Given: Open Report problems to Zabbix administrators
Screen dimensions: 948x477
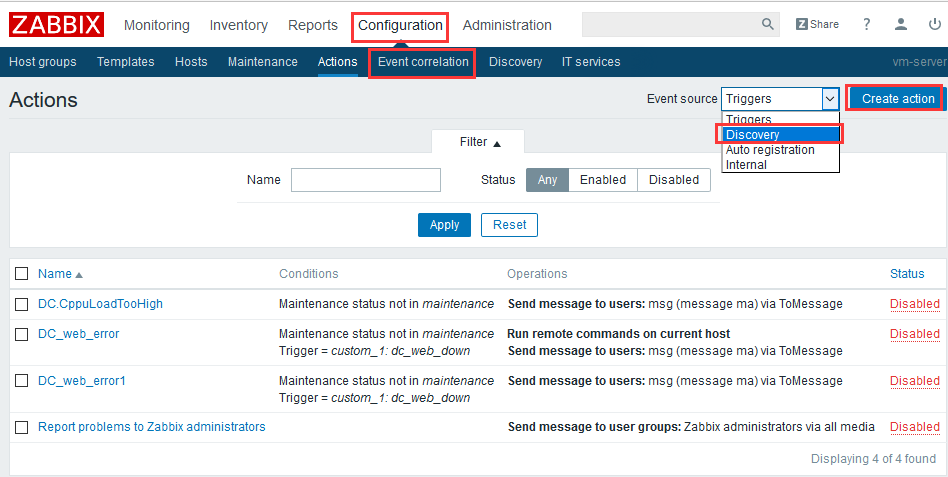Looking at the screenshot, I should click(x=152, y=427).
